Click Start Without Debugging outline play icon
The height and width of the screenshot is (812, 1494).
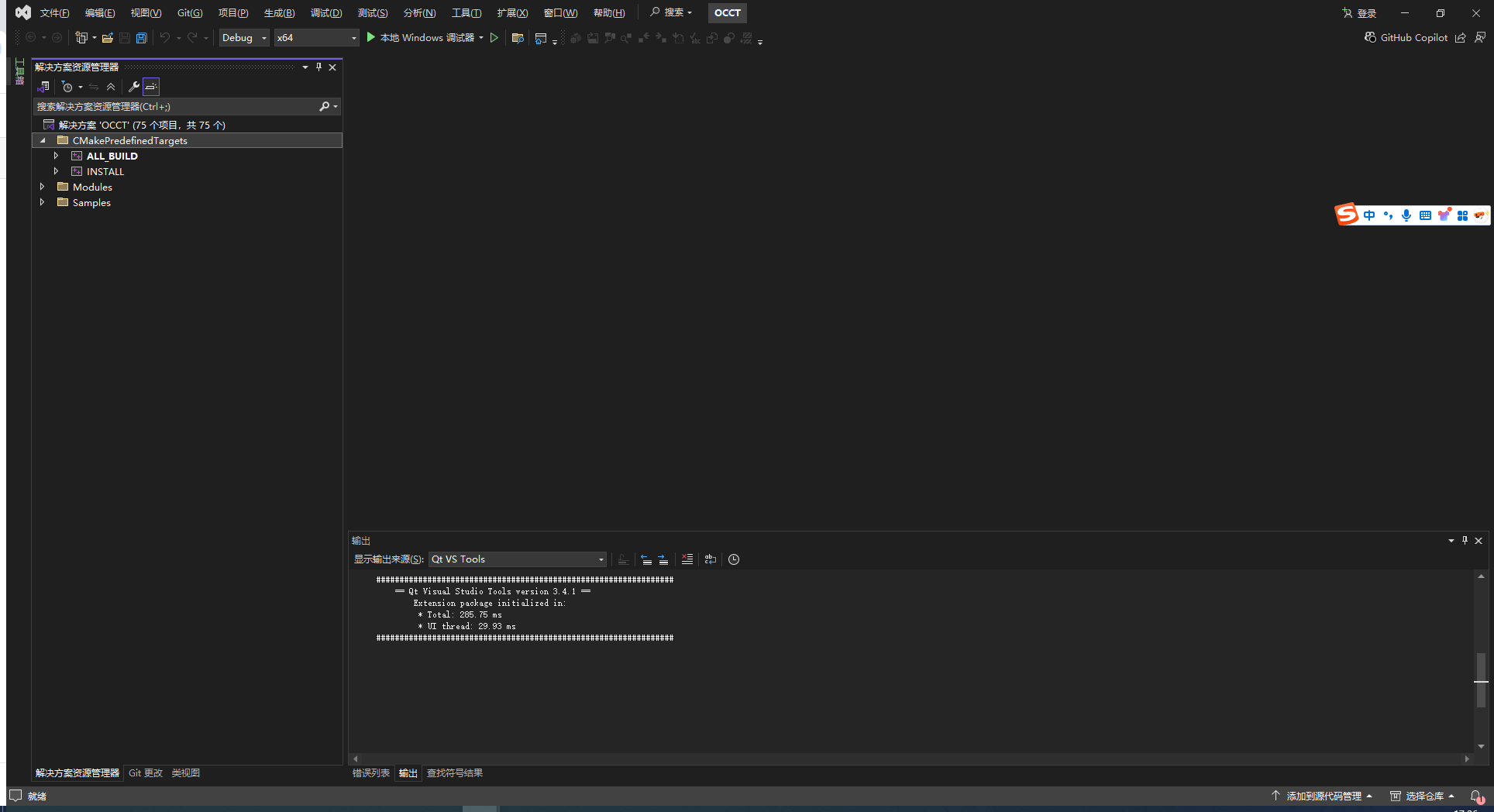click(x=494, y=37)
